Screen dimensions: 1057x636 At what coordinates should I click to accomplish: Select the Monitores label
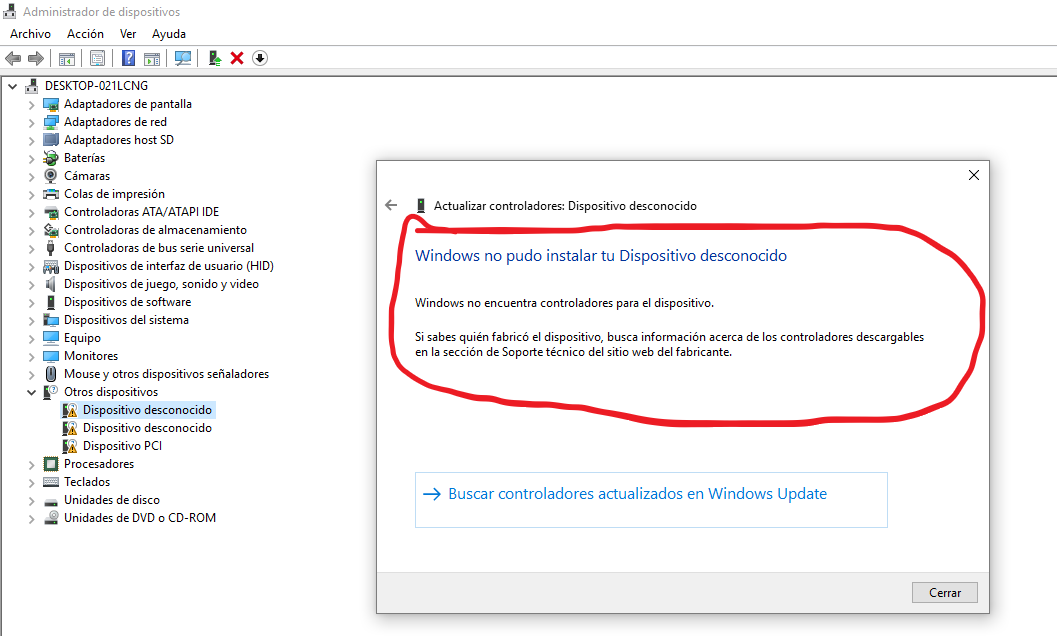(91, 356)
